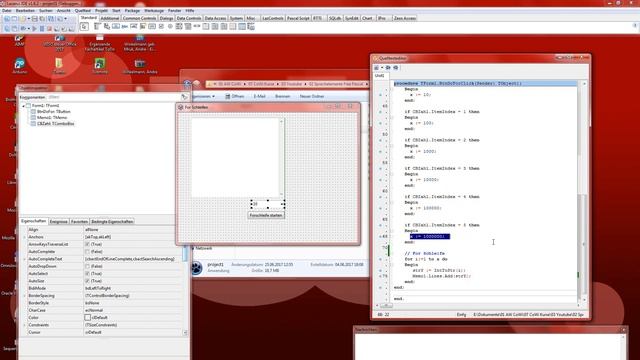Pick the TMemo component icon

(143, 27)
